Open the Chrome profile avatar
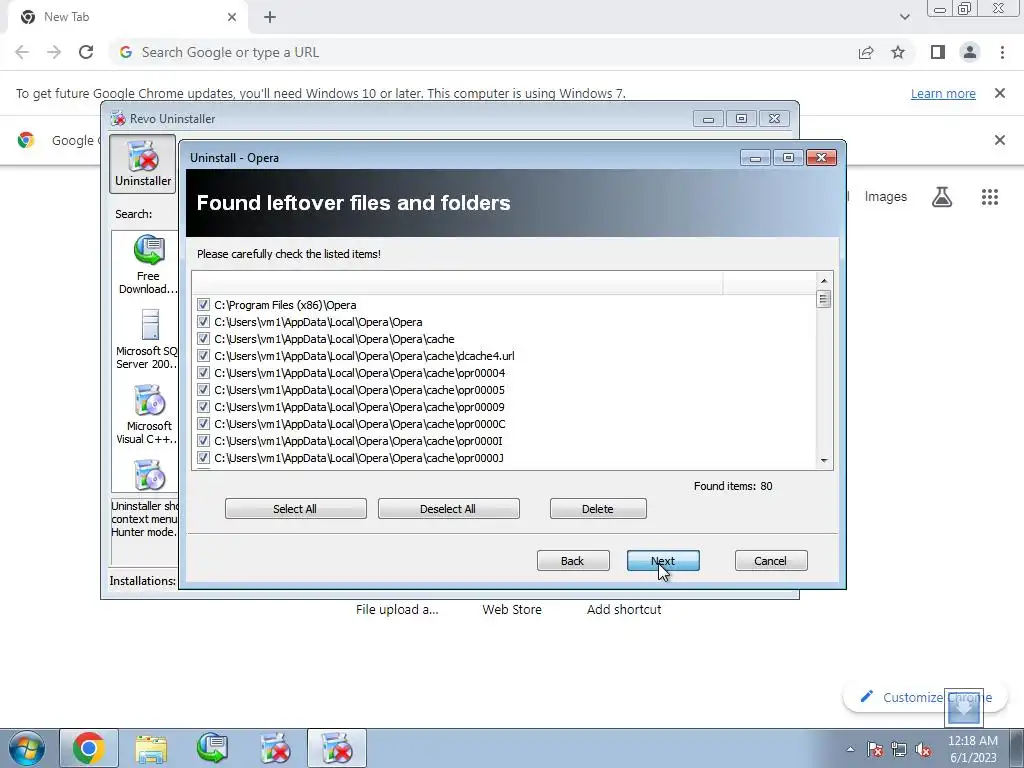The height and width of the screenshot is (768, 1024). pos(970,52)
